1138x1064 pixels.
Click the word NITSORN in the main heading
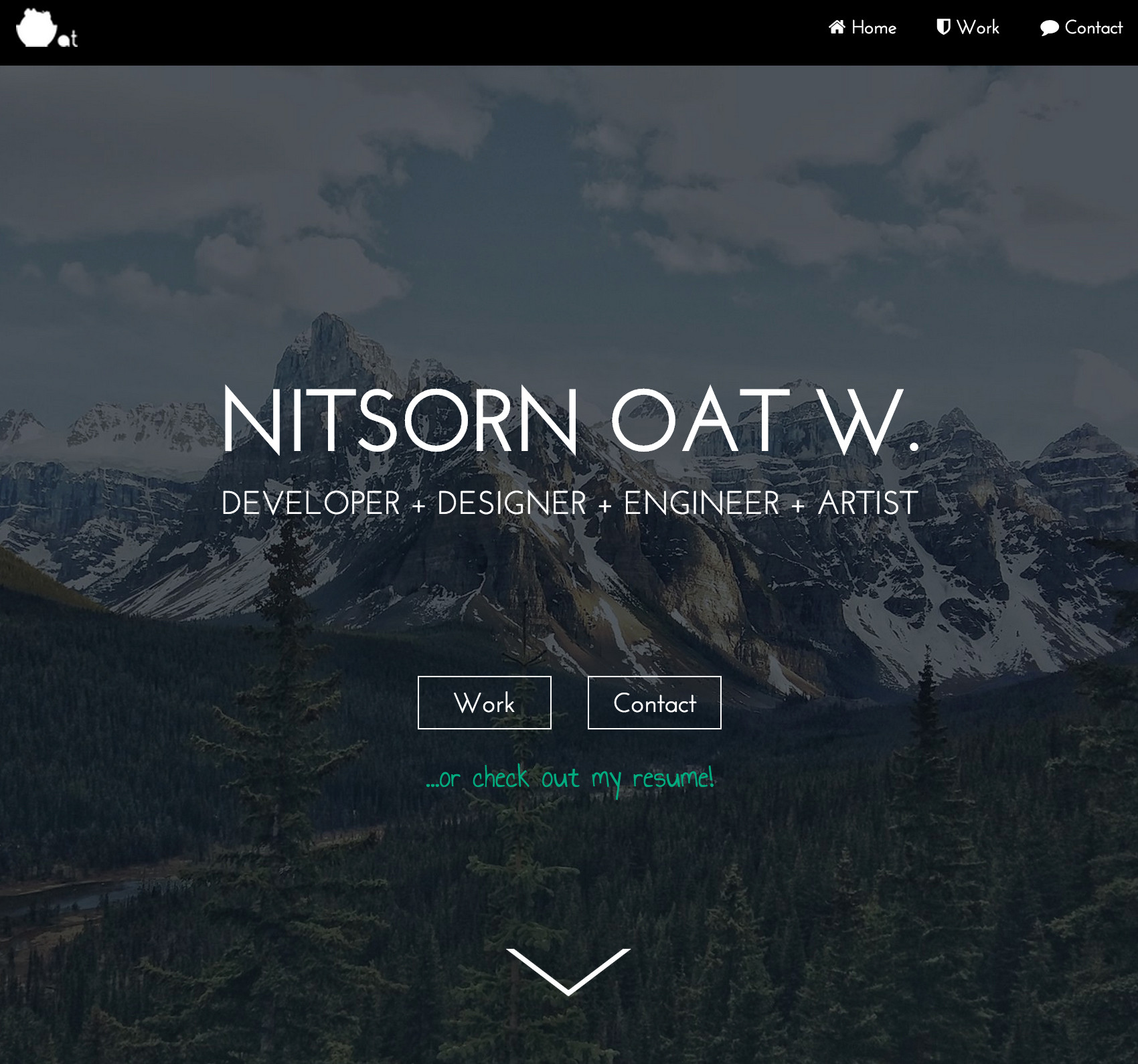(400, 421)
